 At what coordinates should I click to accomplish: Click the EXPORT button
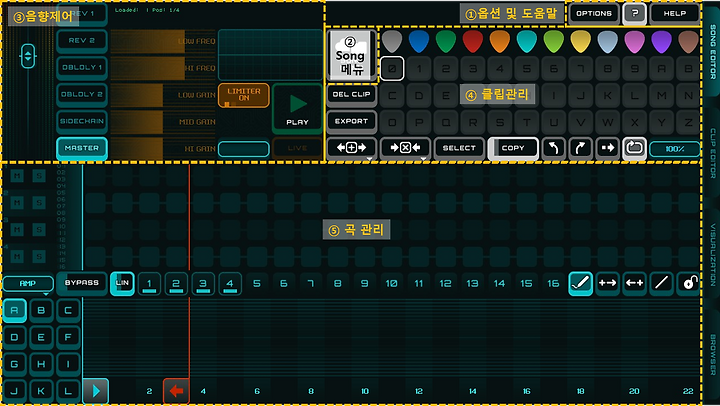click(x=351, y=121)
